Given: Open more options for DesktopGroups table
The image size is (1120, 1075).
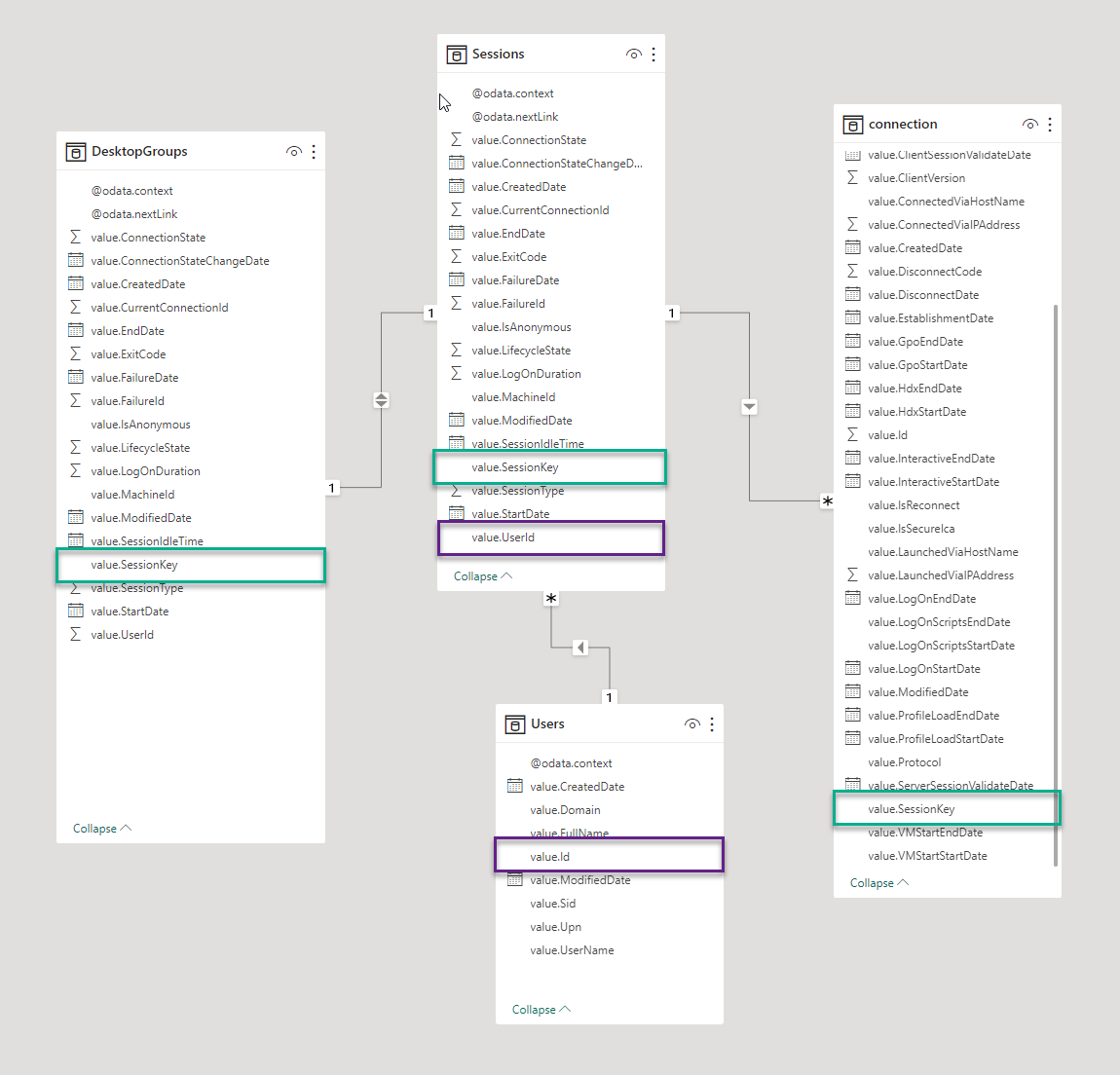Looking at the screenshot, I should pyautogui.click(x=314, y=152).
